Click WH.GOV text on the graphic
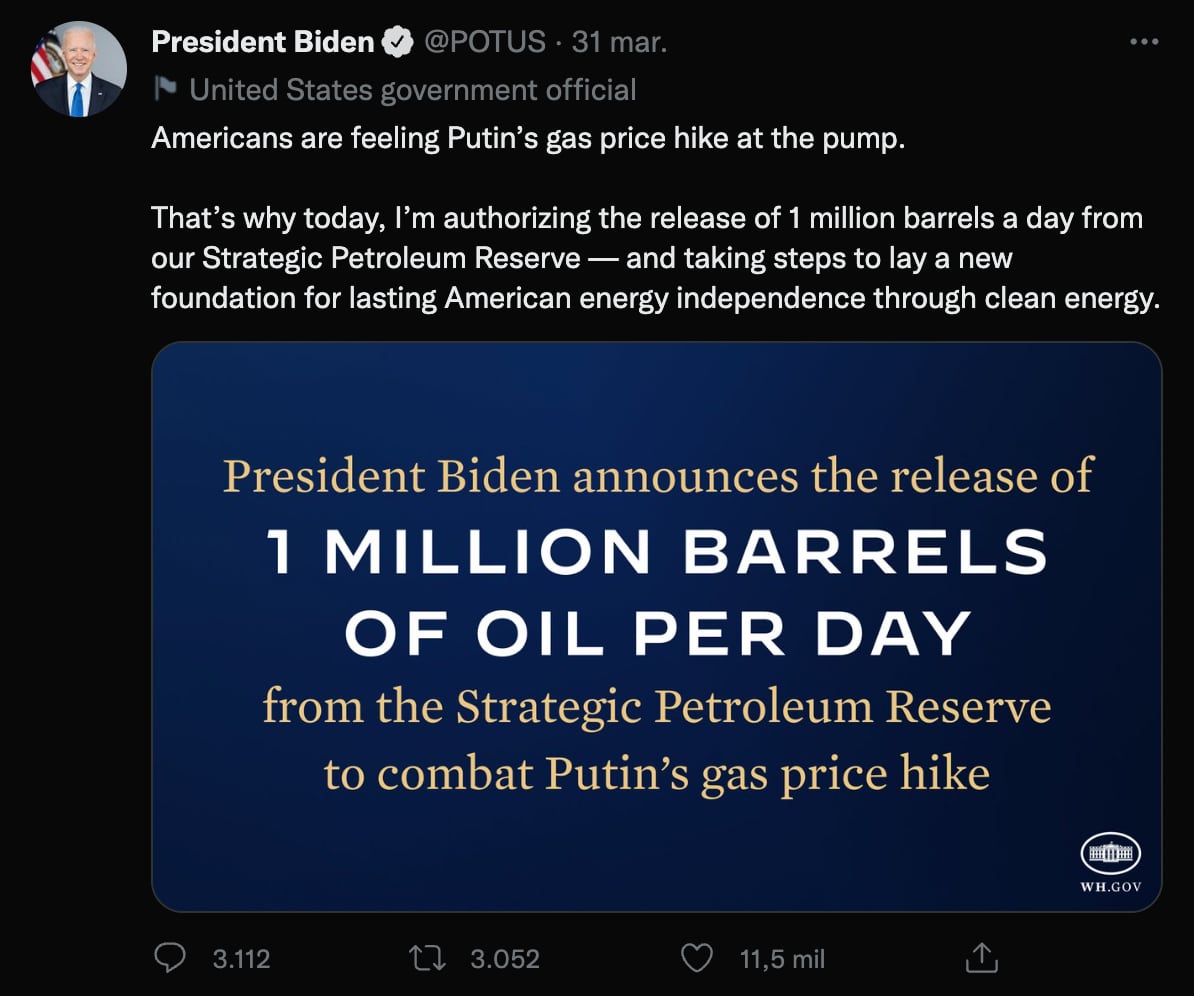This screenshot has width=1194, height=996. pyautogui.click(x=1109, y=886)
